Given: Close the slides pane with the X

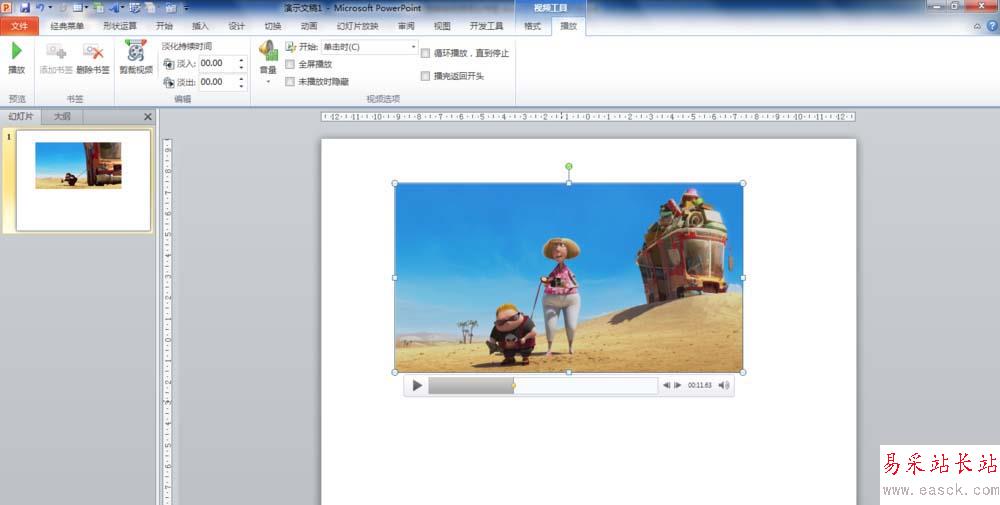Looking at the screenshot, I should [x=148, y=117].
